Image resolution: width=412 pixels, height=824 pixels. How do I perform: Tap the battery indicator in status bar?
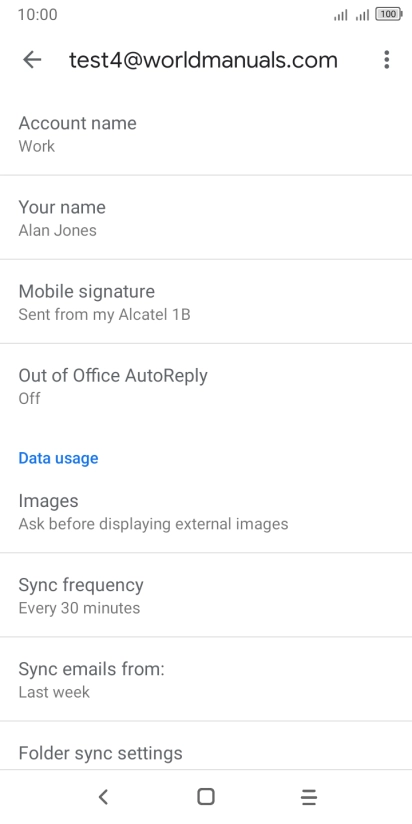point(388,15)
